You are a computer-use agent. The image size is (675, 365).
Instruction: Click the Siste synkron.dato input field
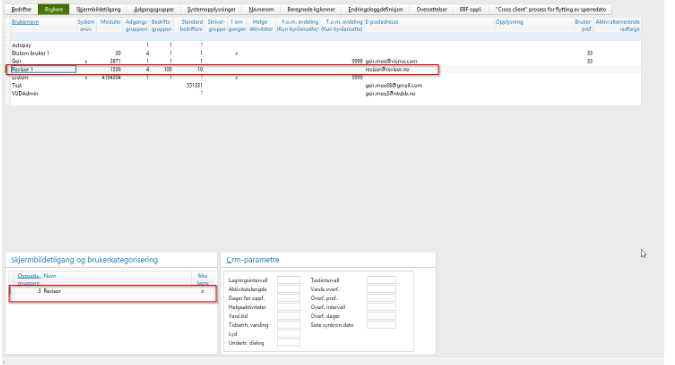tap(381, 325)
